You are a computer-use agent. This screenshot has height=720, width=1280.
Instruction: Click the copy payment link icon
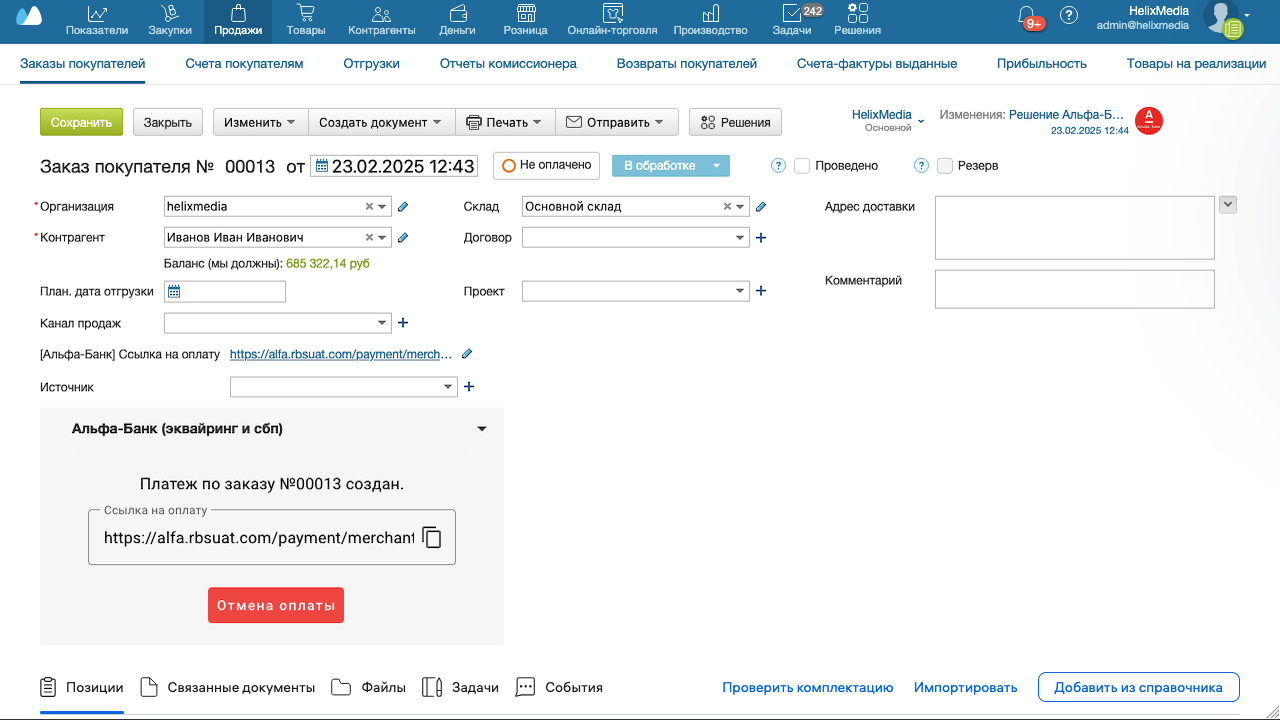432,537
